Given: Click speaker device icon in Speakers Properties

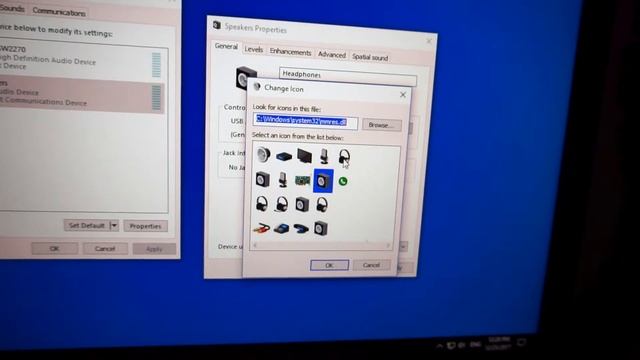Looking at the screenshot, I should click(x=246, y=78).
